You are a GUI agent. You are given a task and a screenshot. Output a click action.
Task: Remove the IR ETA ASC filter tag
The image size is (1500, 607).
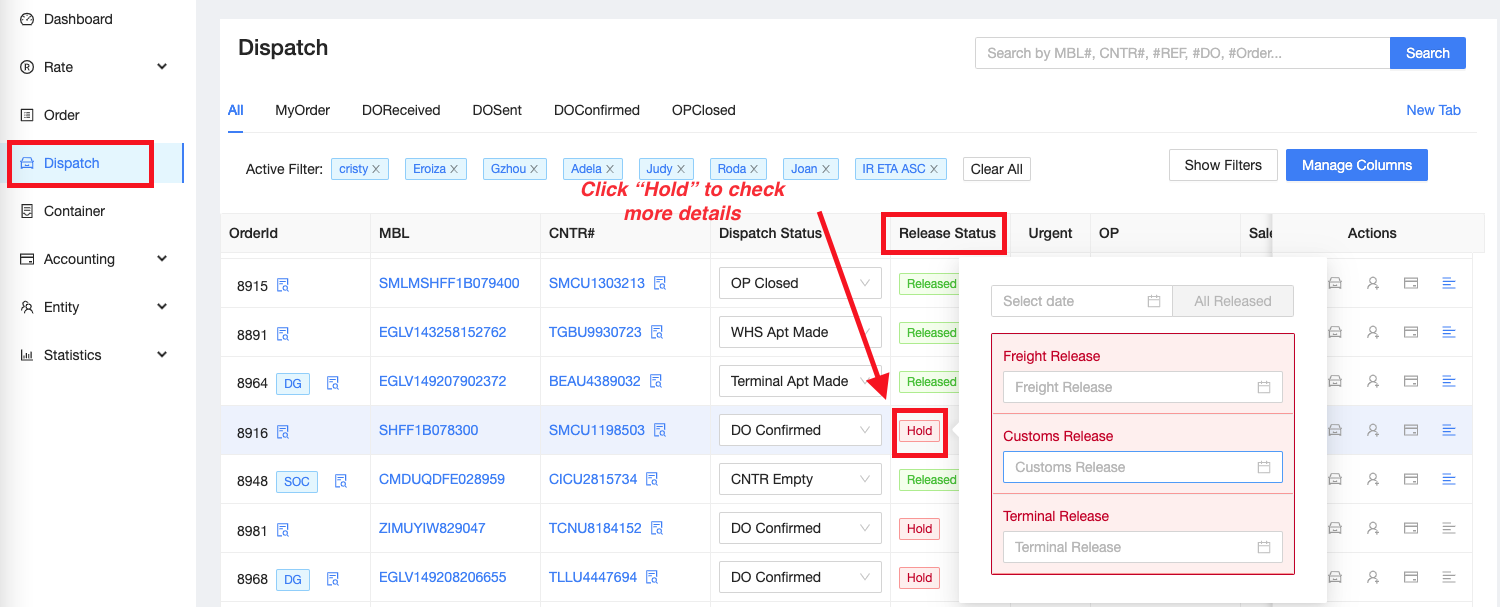coord(934,169)
